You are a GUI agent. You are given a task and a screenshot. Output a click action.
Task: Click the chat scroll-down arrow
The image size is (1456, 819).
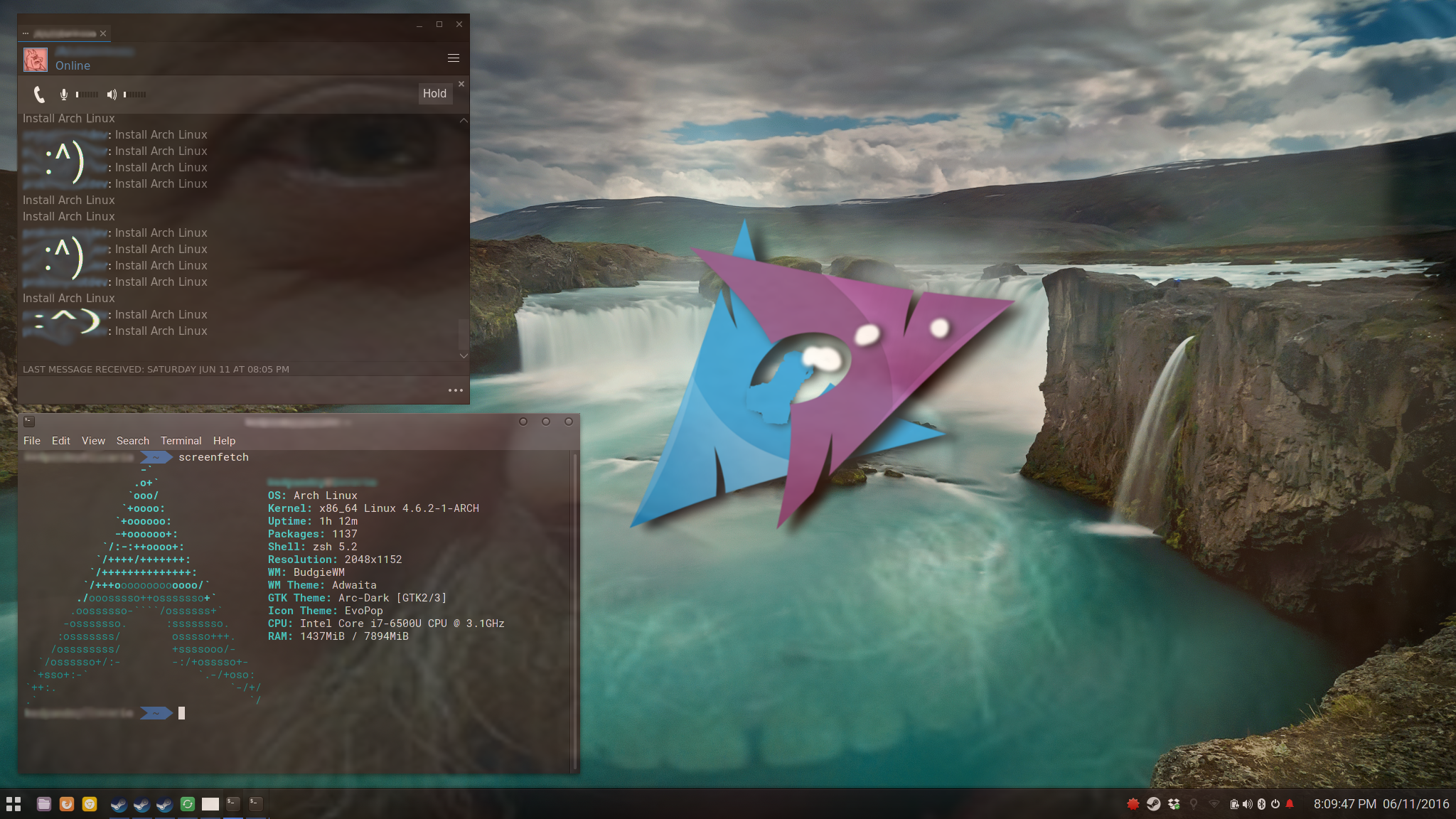click(x=464, y=355)
